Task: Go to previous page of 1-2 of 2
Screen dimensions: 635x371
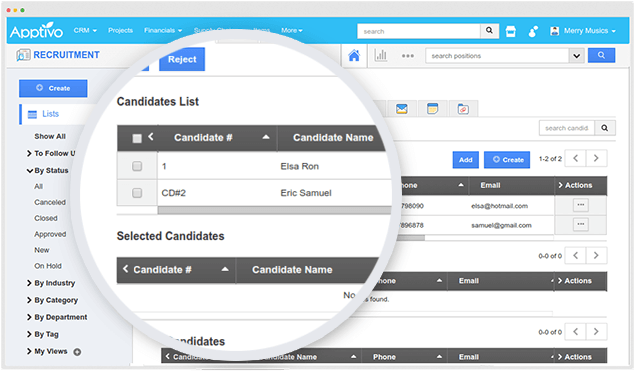Action: coord(575,158)
